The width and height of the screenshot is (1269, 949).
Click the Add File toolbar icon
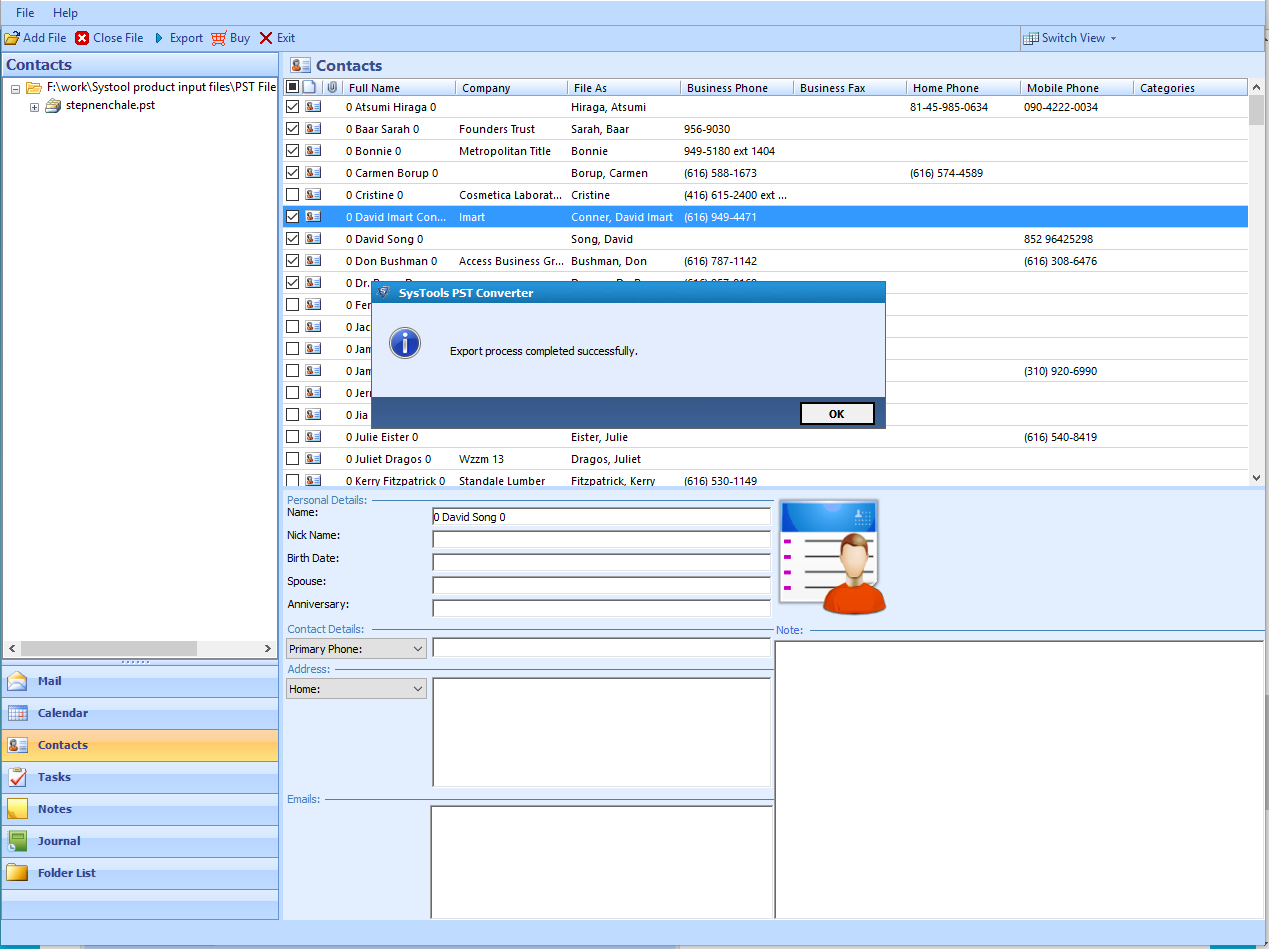12,38
